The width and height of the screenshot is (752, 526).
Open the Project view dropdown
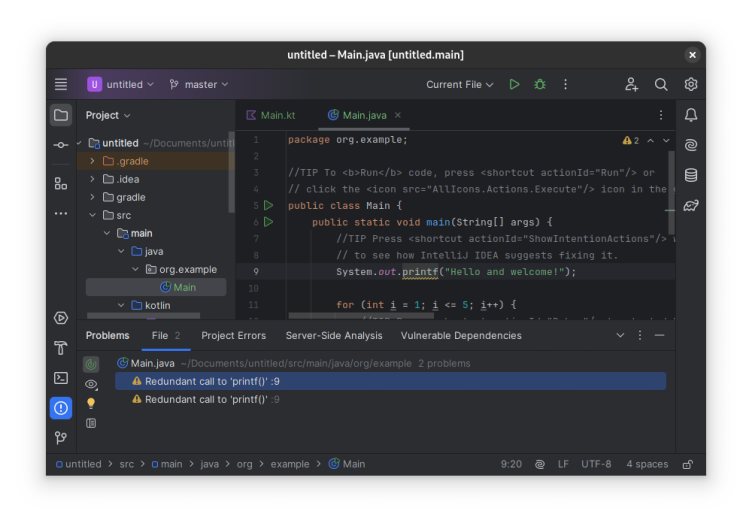108,116
